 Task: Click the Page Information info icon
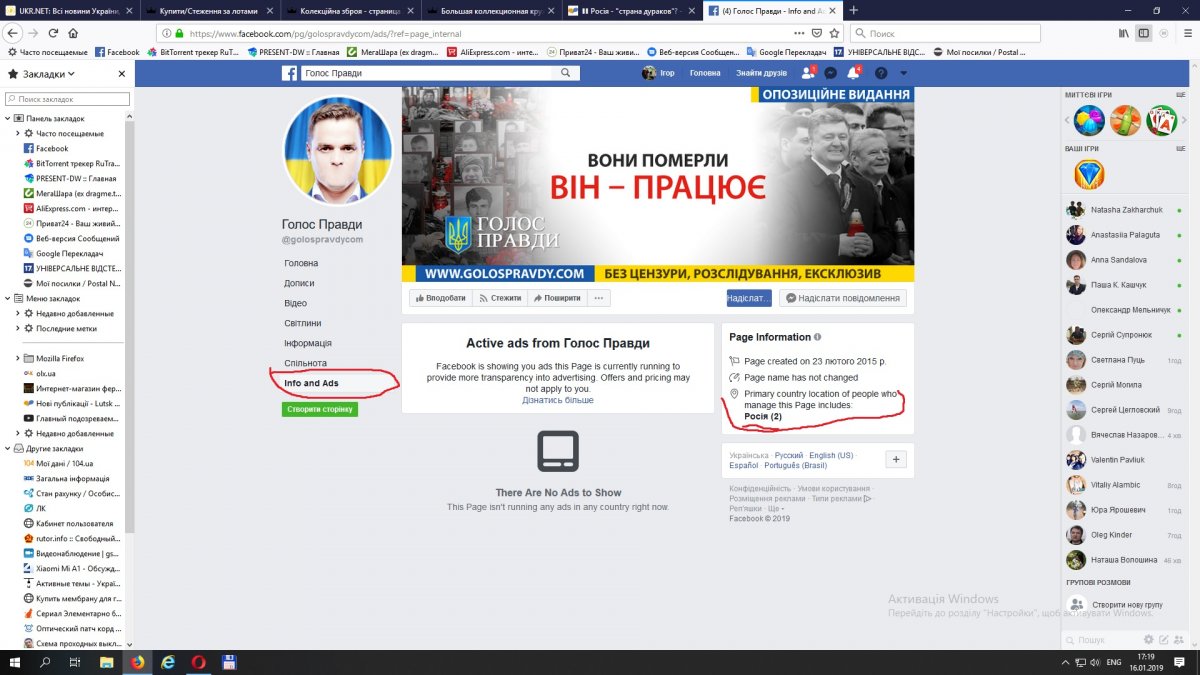(818, 337)
